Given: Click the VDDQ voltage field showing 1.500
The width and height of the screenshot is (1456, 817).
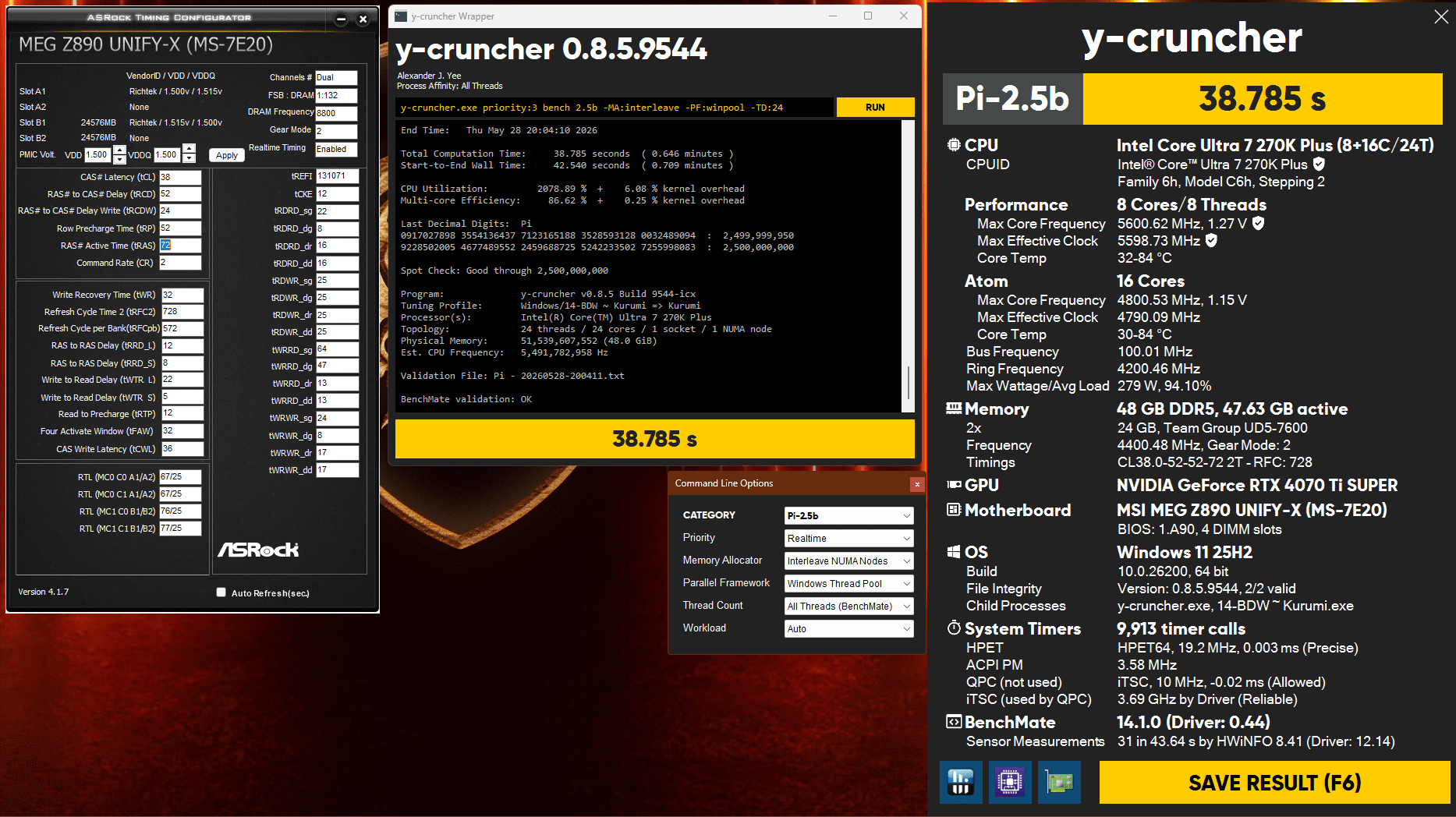Looking at the screenshot, I should (167, 154).
